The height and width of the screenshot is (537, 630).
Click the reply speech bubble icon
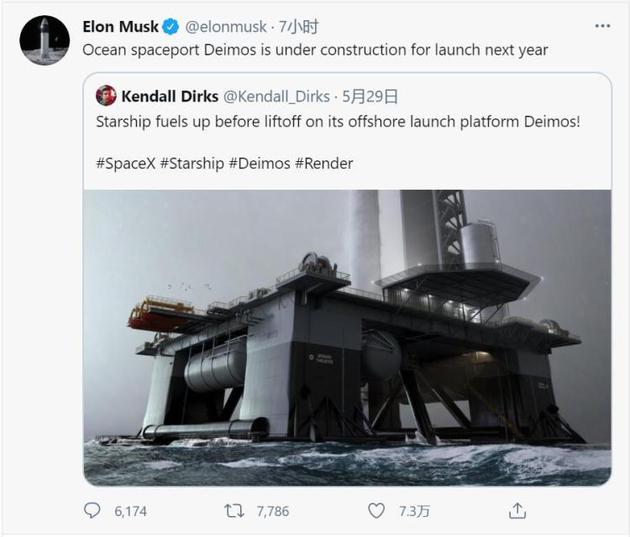pyautogui.click(x=92, y=510)
